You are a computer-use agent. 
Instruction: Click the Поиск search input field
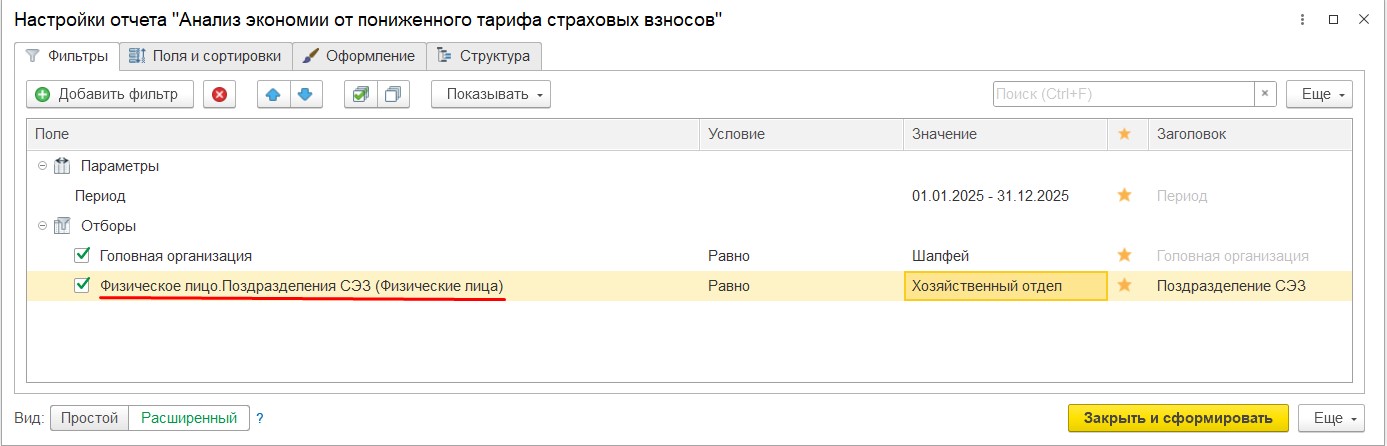click(x=1122, y=94)
